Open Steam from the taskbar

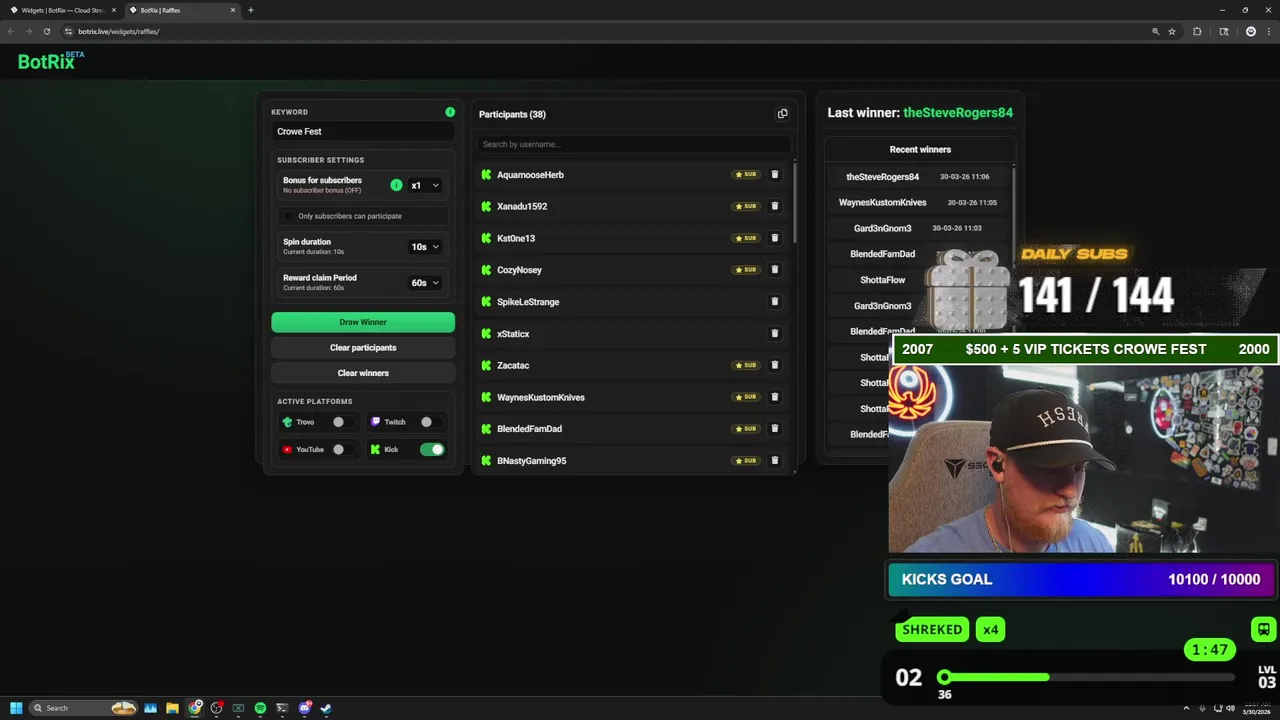[x=326, y=708]
